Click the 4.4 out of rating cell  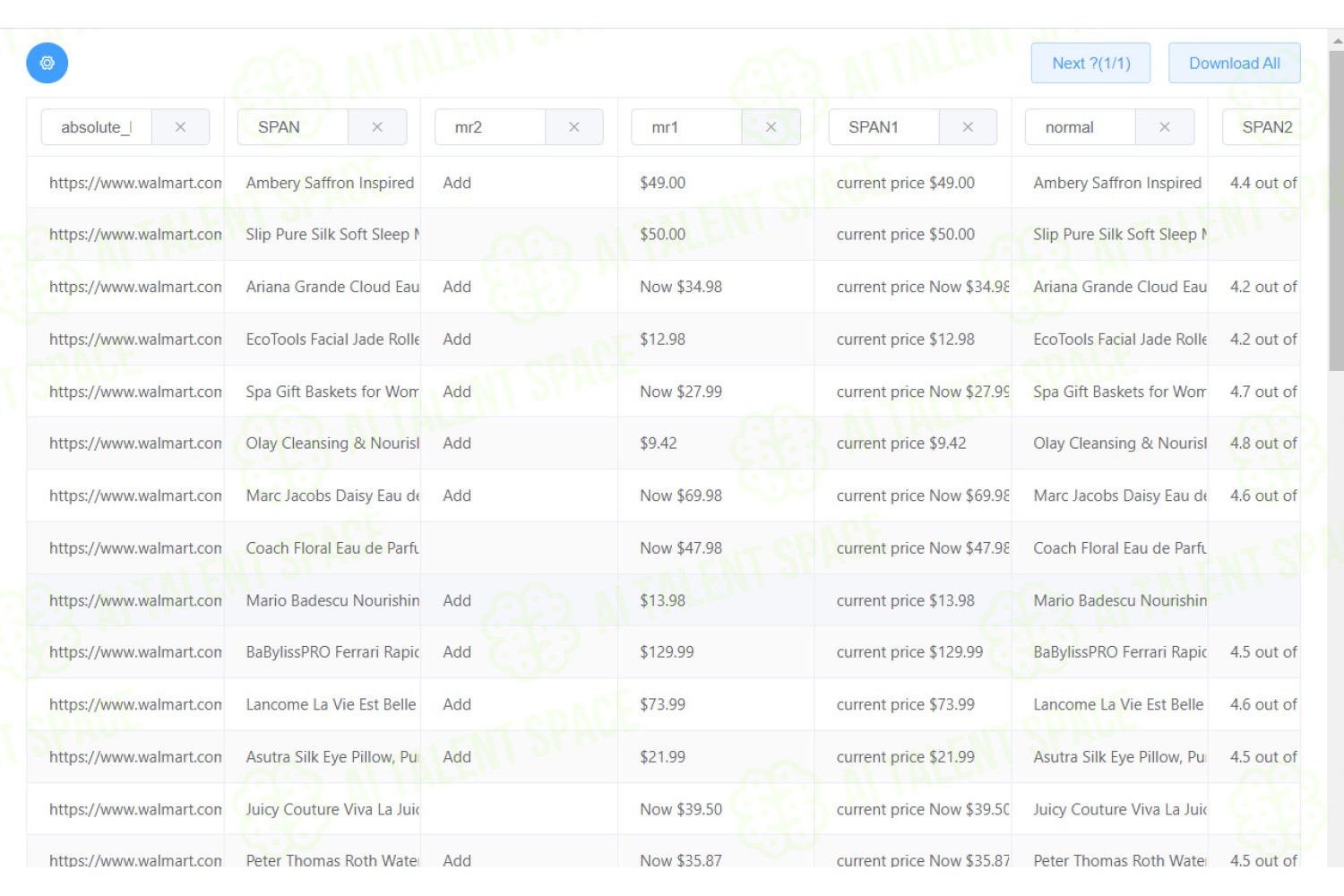(x=1254, y=183)
